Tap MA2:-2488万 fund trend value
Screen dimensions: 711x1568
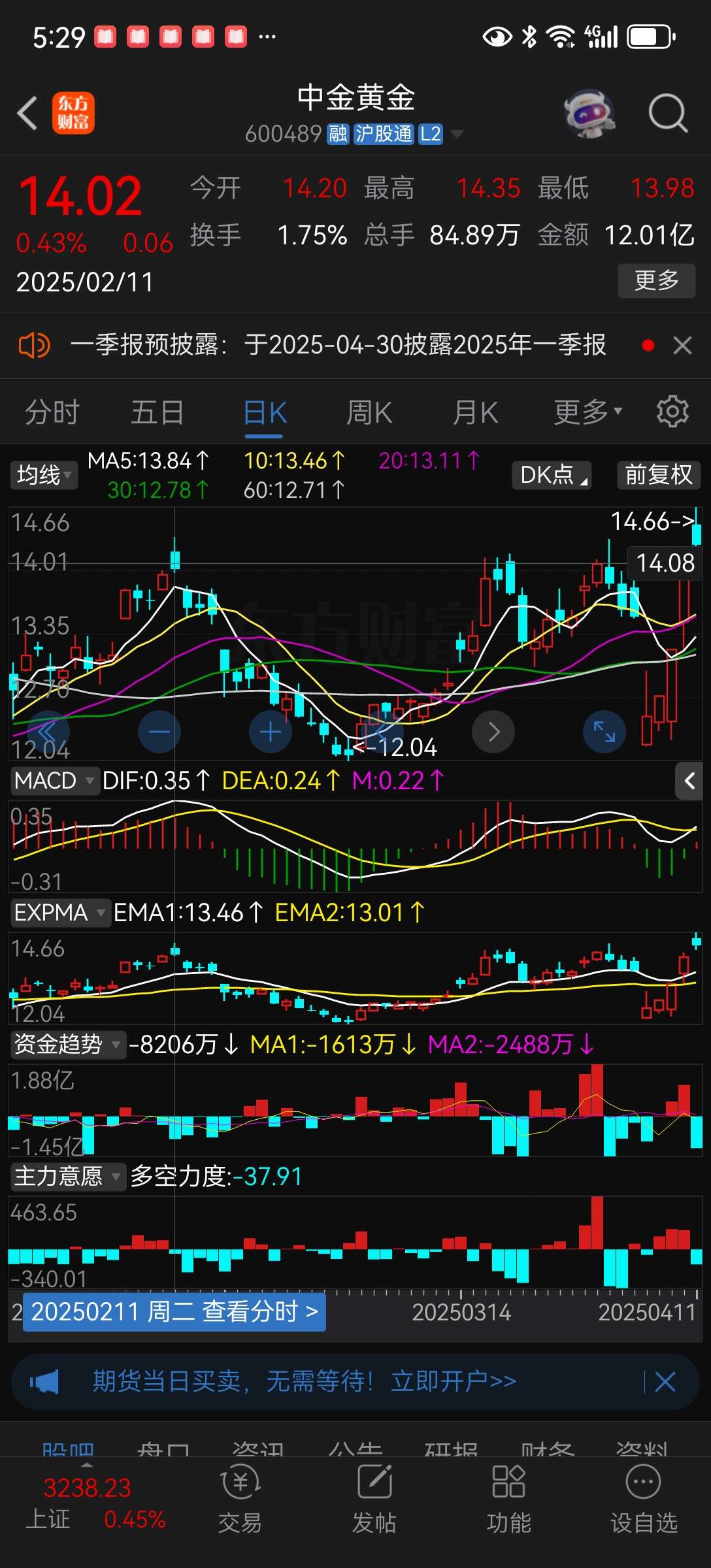point(512,1044)
